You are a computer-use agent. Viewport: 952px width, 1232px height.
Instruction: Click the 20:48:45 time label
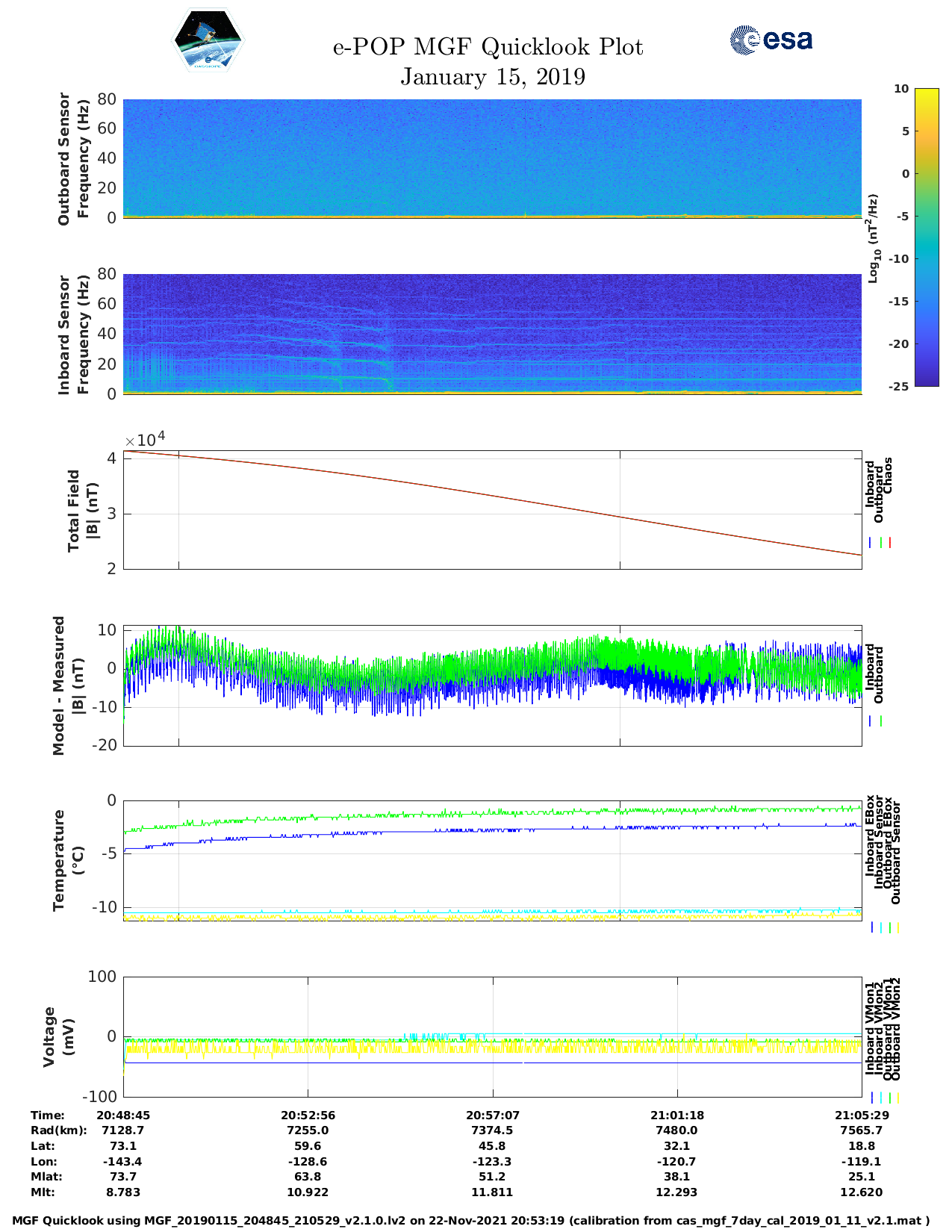(123, 1115)
